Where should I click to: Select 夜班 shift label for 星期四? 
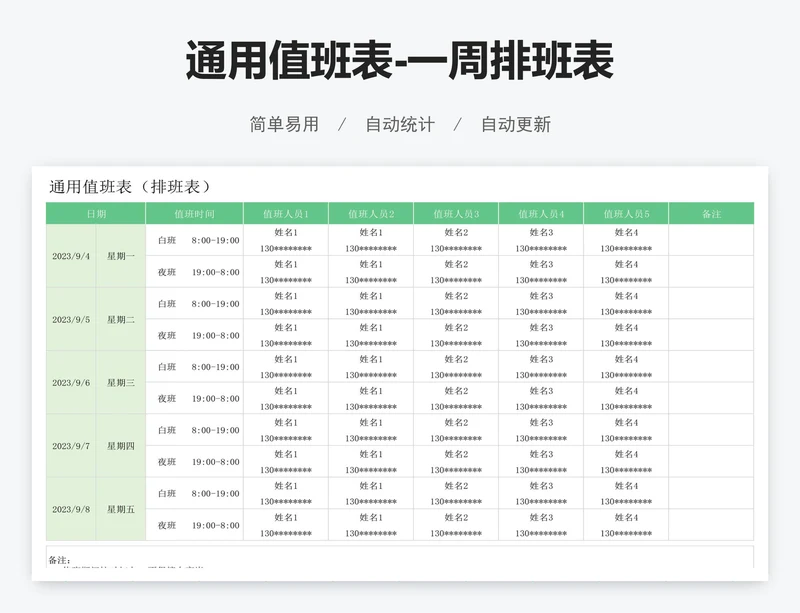coord(167,462)
